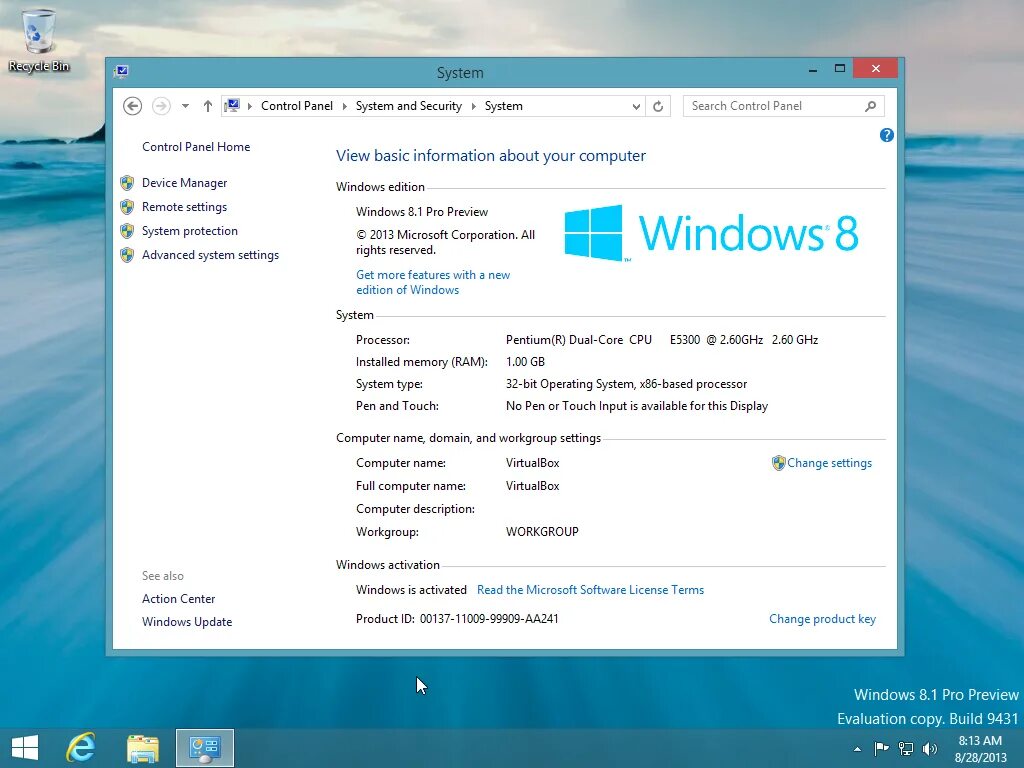Open Action Center flag in tray
The width and height of the screenshot is (1024, 768).
tap(881, 748)
